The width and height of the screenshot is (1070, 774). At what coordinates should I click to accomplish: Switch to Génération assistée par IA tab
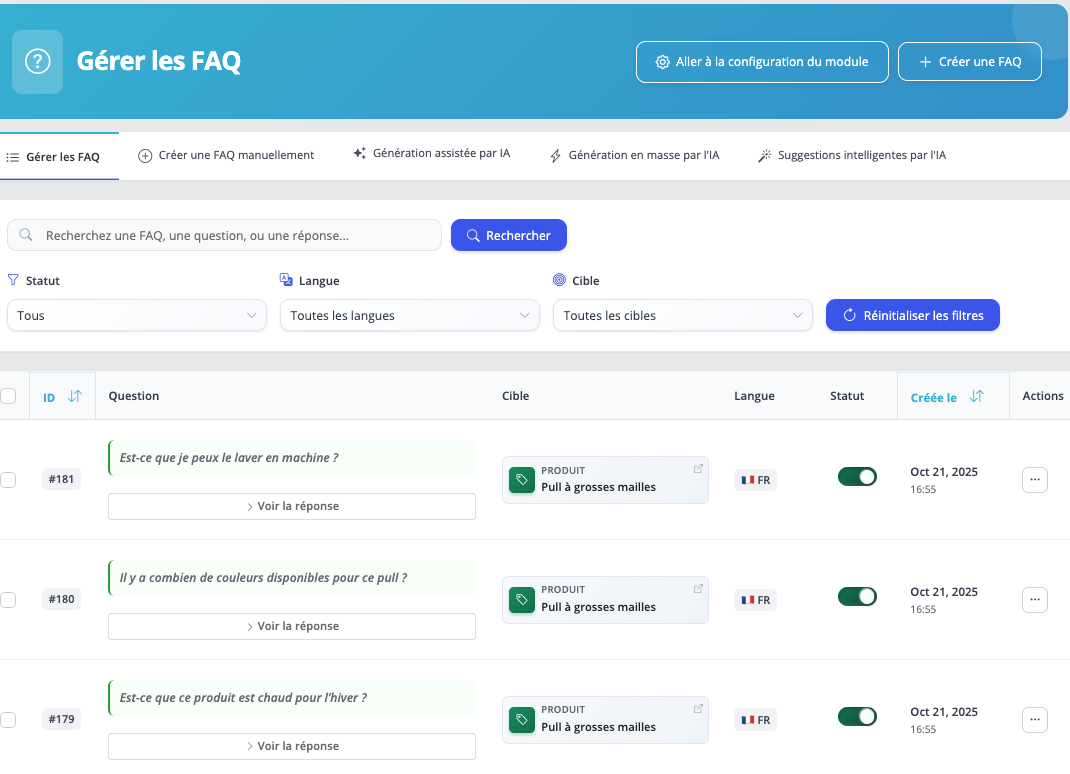coord(431,154)
